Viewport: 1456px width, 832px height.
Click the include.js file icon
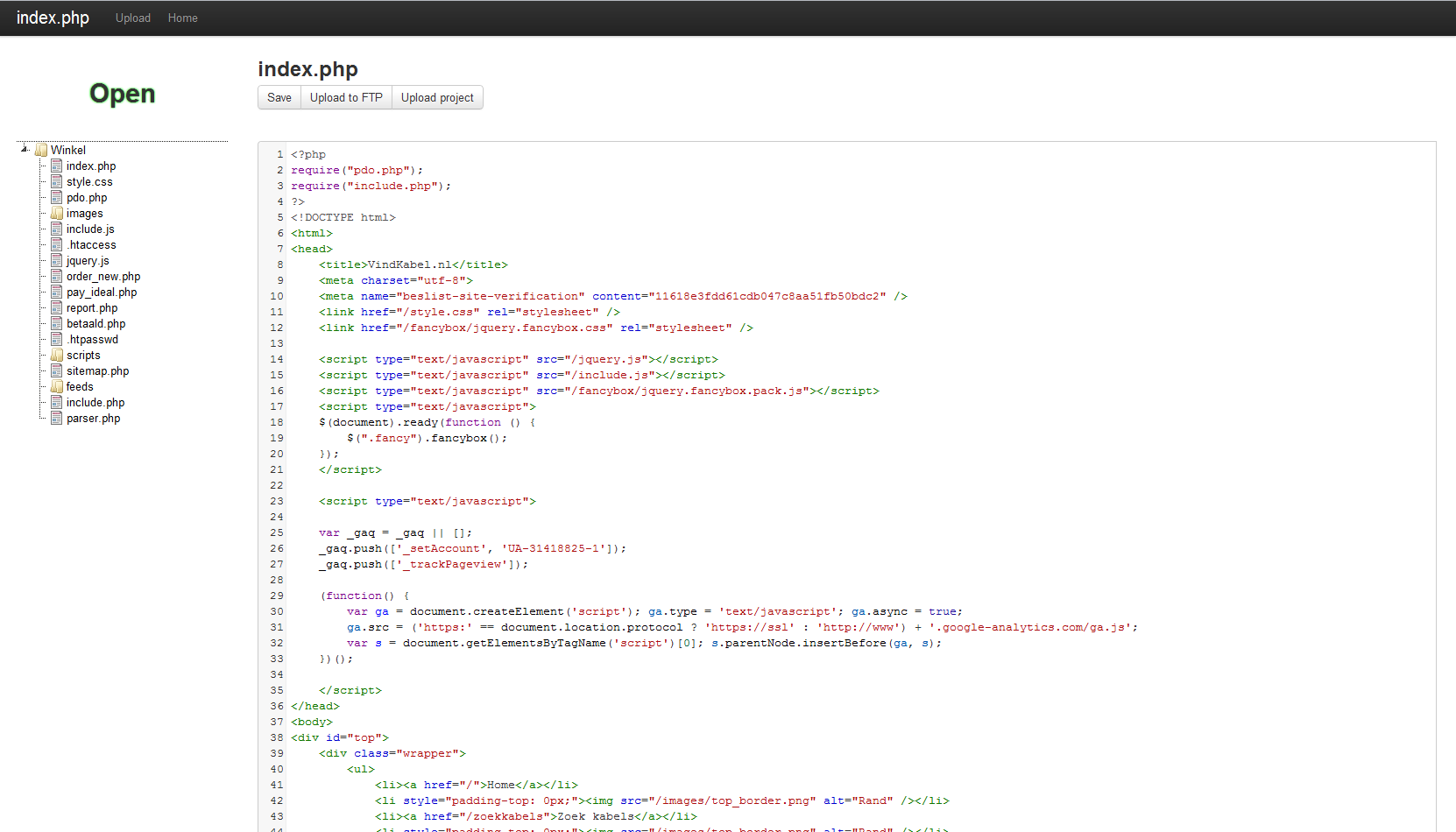point(57,229)
